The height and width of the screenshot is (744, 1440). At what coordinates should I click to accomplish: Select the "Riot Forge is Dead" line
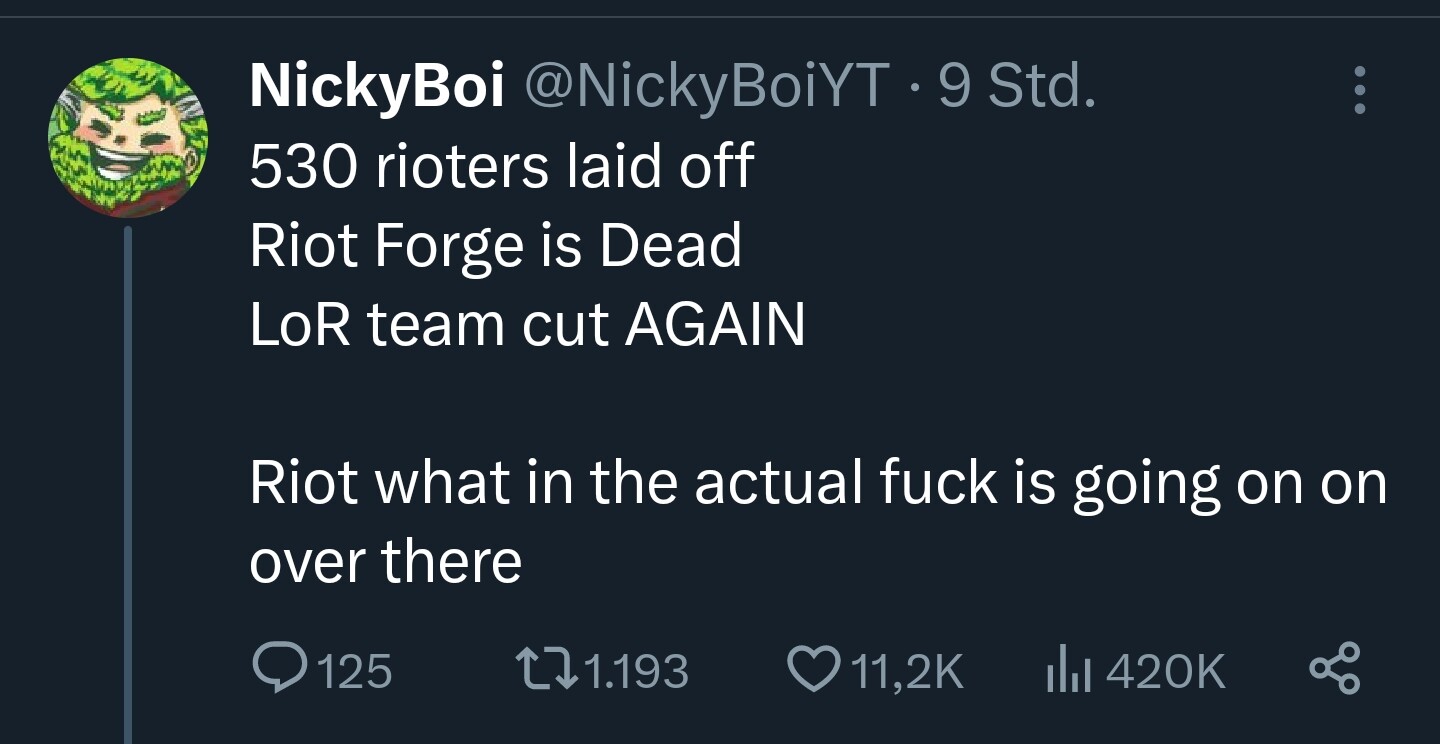(x=495, y=246)
